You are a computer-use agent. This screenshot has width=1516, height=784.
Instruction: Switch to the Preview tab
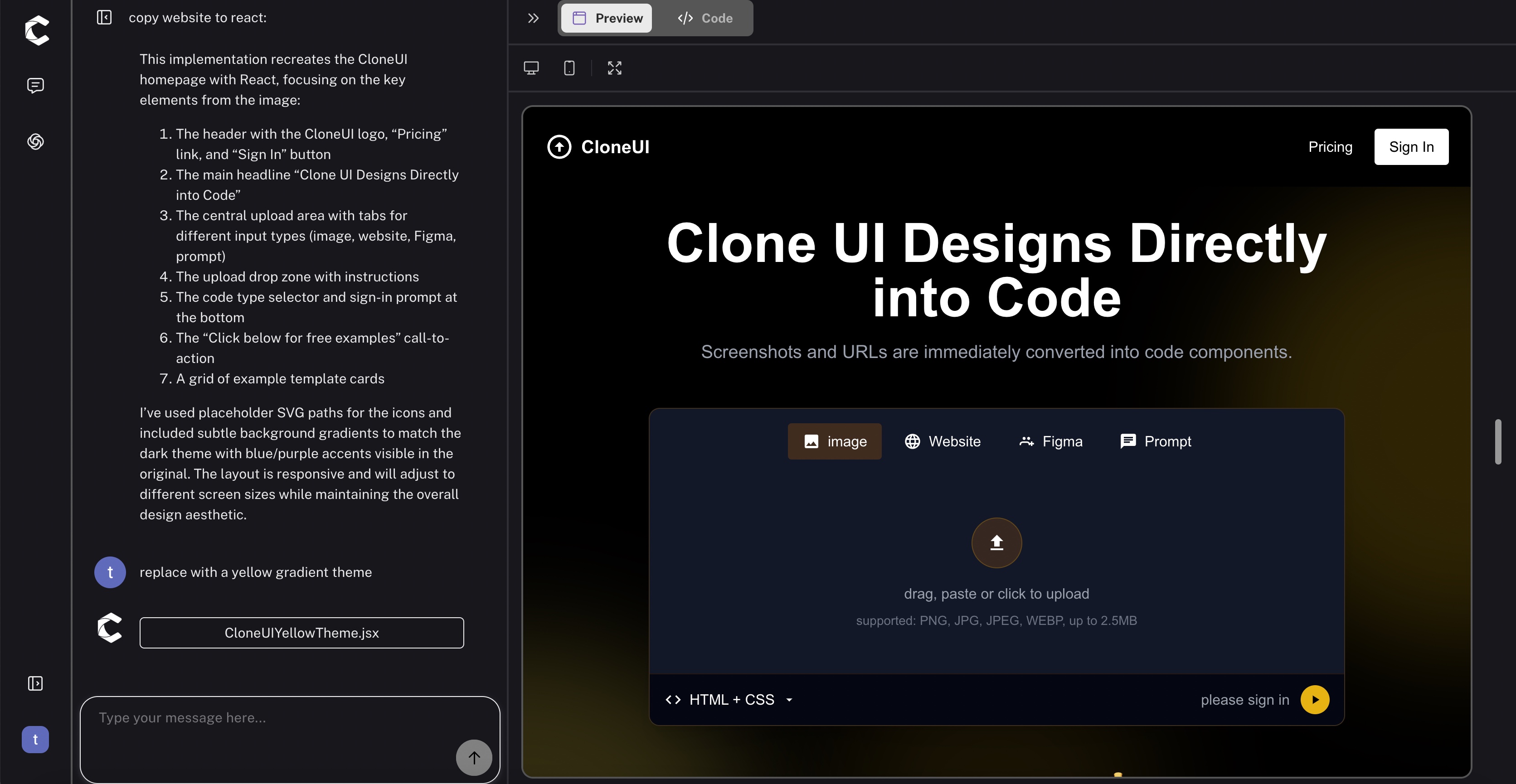(607, 18)
